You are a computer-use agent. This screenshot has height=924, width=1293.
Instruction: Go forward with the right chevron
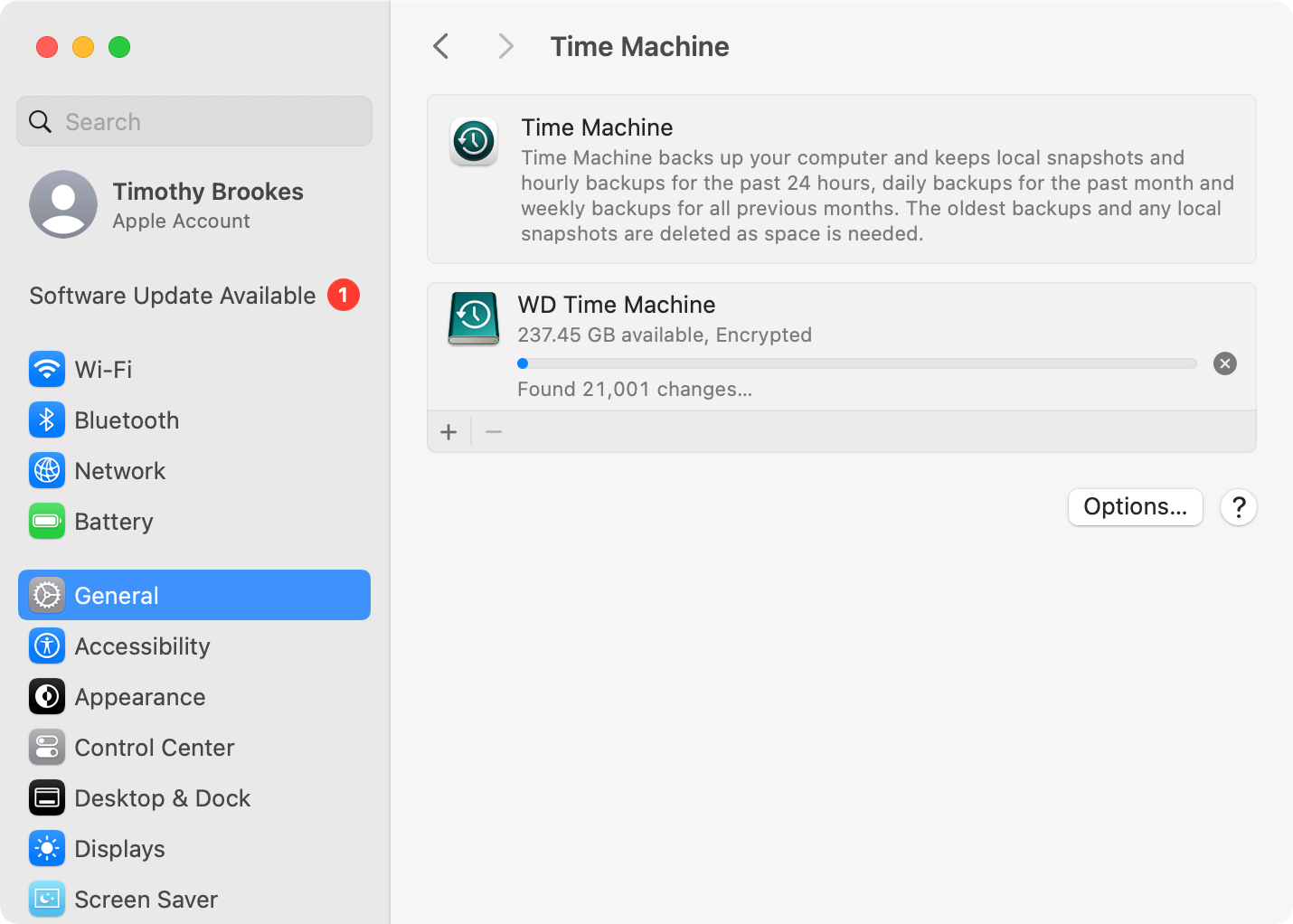pos(505,46)
